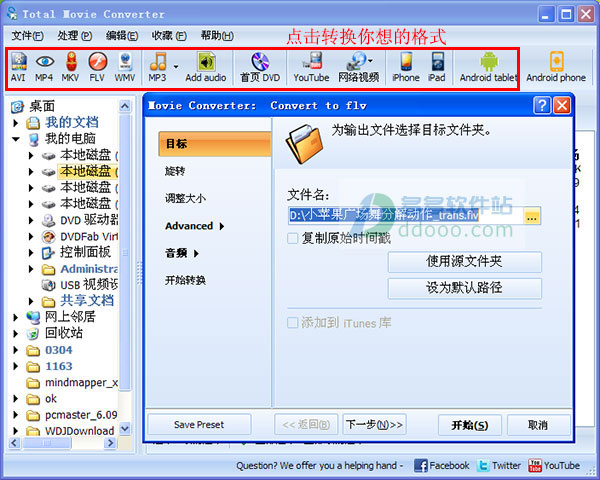Open Facebook link in status bar

(x=442, y=466)
